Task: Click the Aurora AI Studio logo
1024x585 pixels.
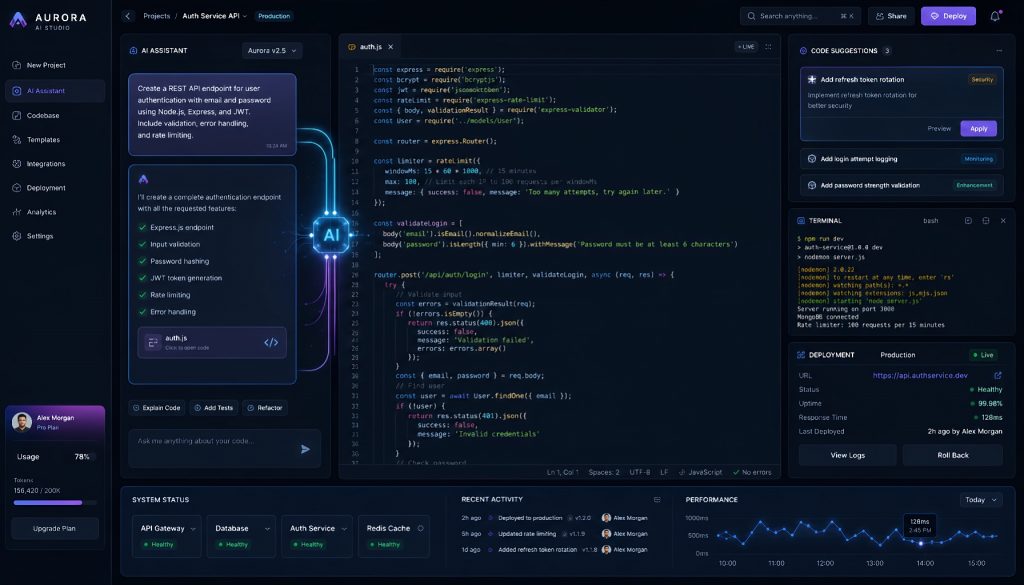Action: click(48, 21)
